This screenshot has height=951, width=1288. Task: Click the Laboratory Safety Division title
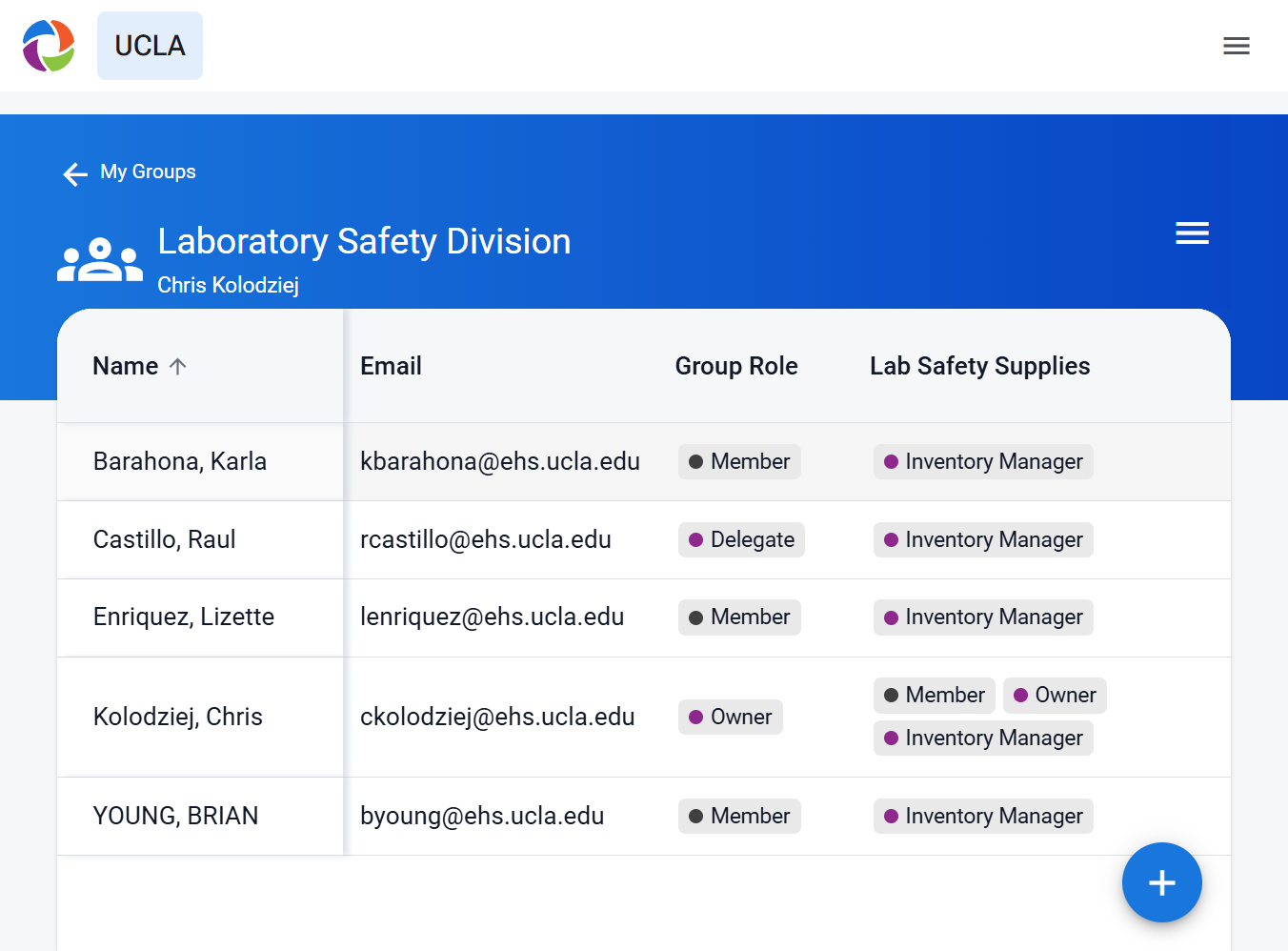click(x=364, y=241)
